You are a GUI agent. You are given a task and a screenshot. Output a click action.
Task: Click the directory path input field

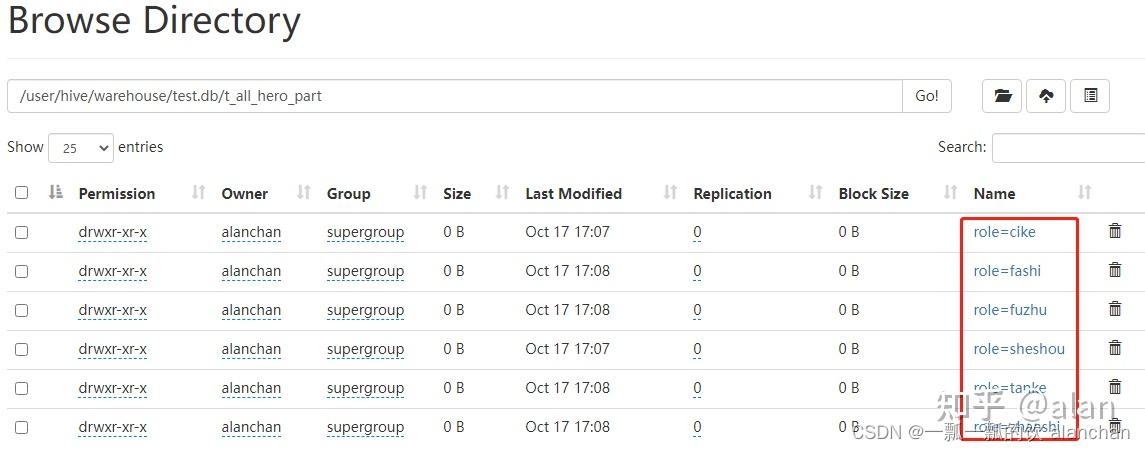(455, 96)
